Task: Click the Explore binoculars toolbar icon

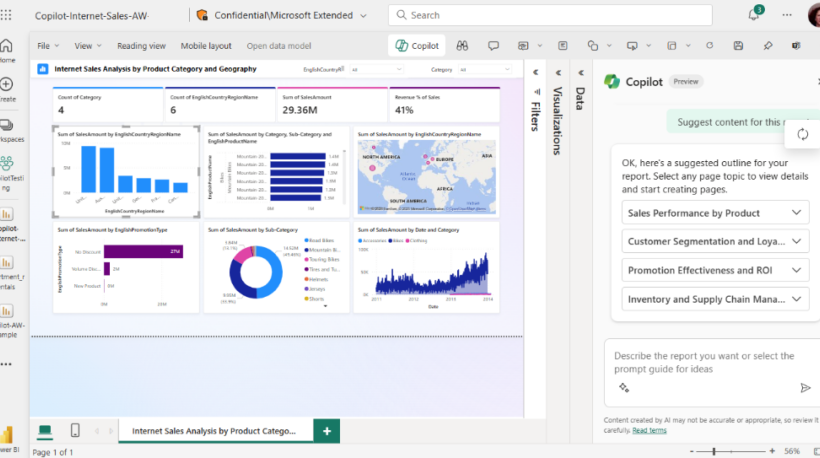Action: point(462,45)
